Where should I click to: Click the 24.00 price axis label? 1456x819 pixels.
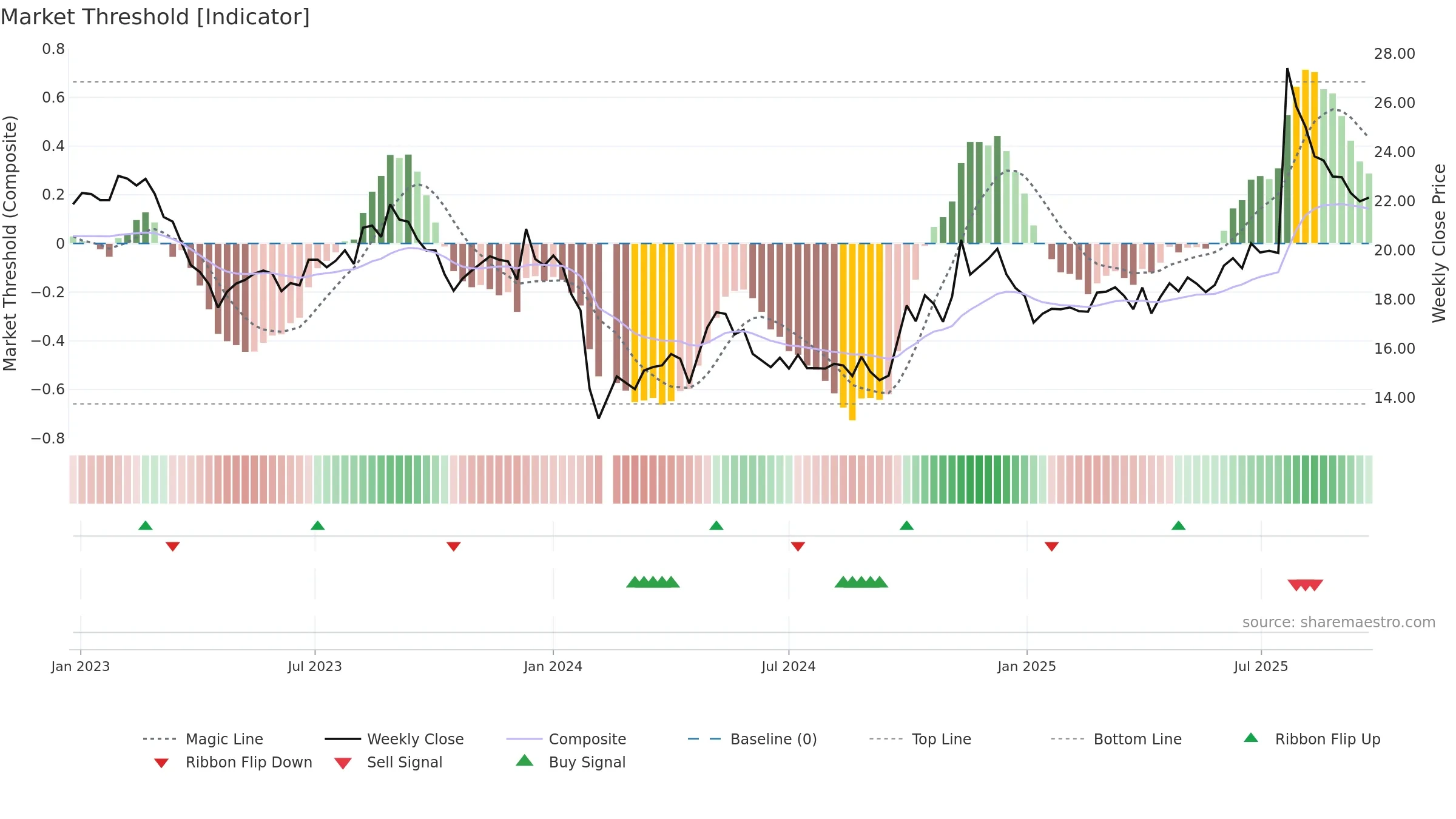(x=1395, y=152)
